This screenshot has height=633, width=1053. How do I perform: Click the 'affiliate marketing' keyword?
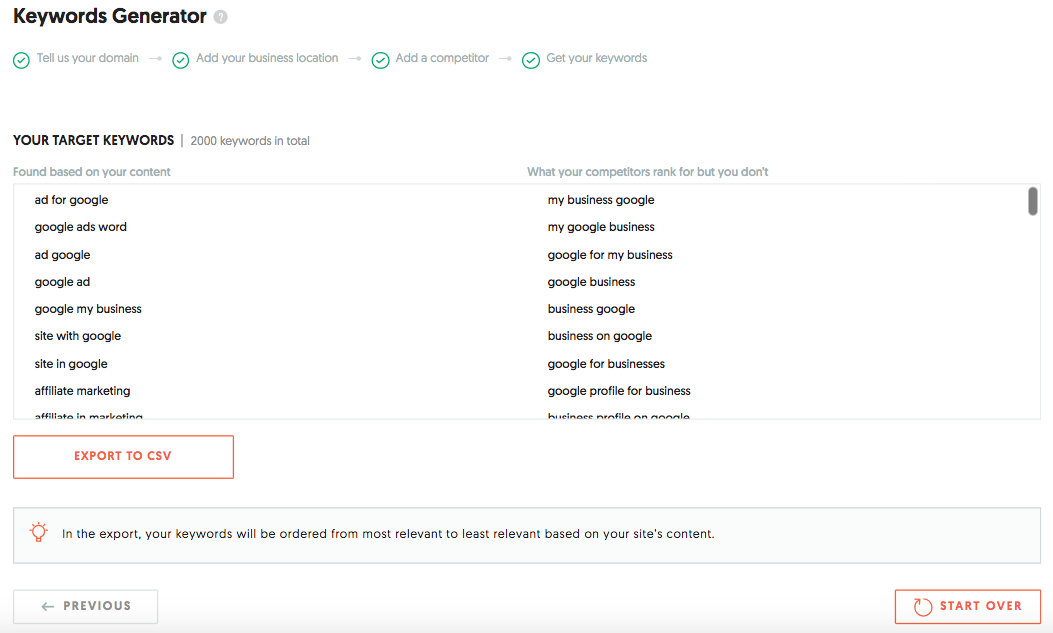[82, 391]
